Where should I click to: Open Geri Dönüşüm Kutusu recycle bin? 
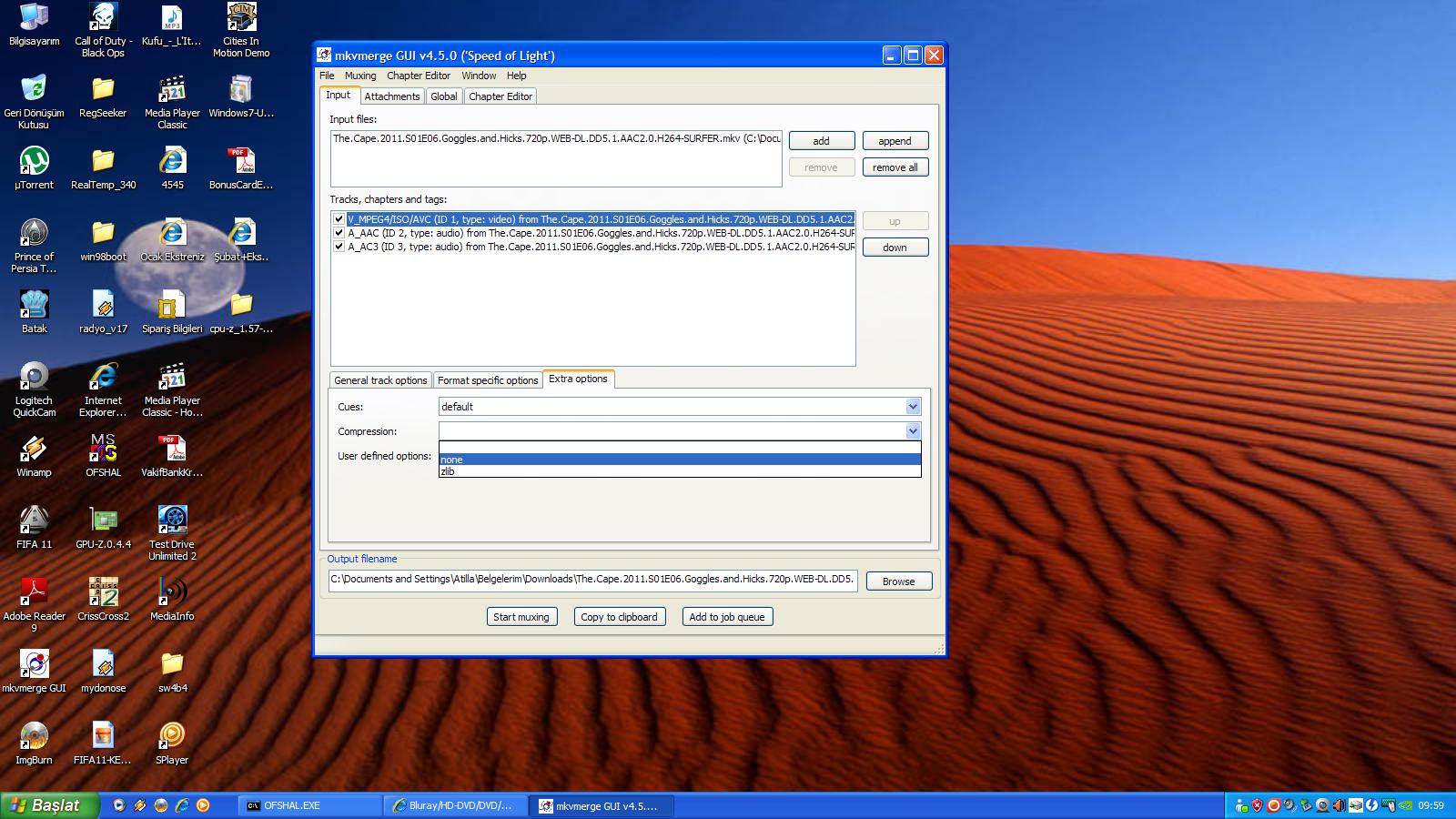(x=34, y=102)
